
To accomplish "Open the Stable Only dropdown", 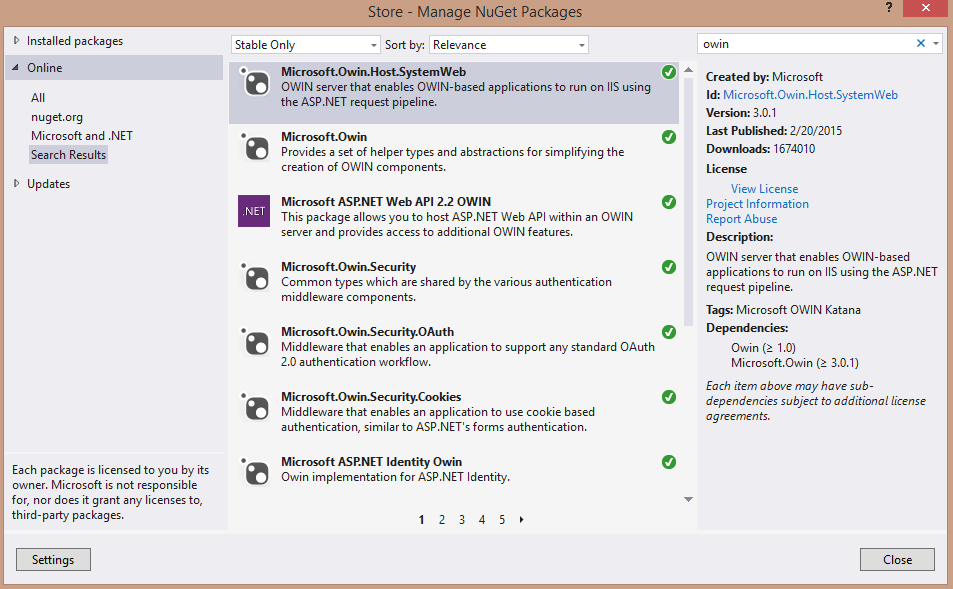I will (x=305, y=45).
